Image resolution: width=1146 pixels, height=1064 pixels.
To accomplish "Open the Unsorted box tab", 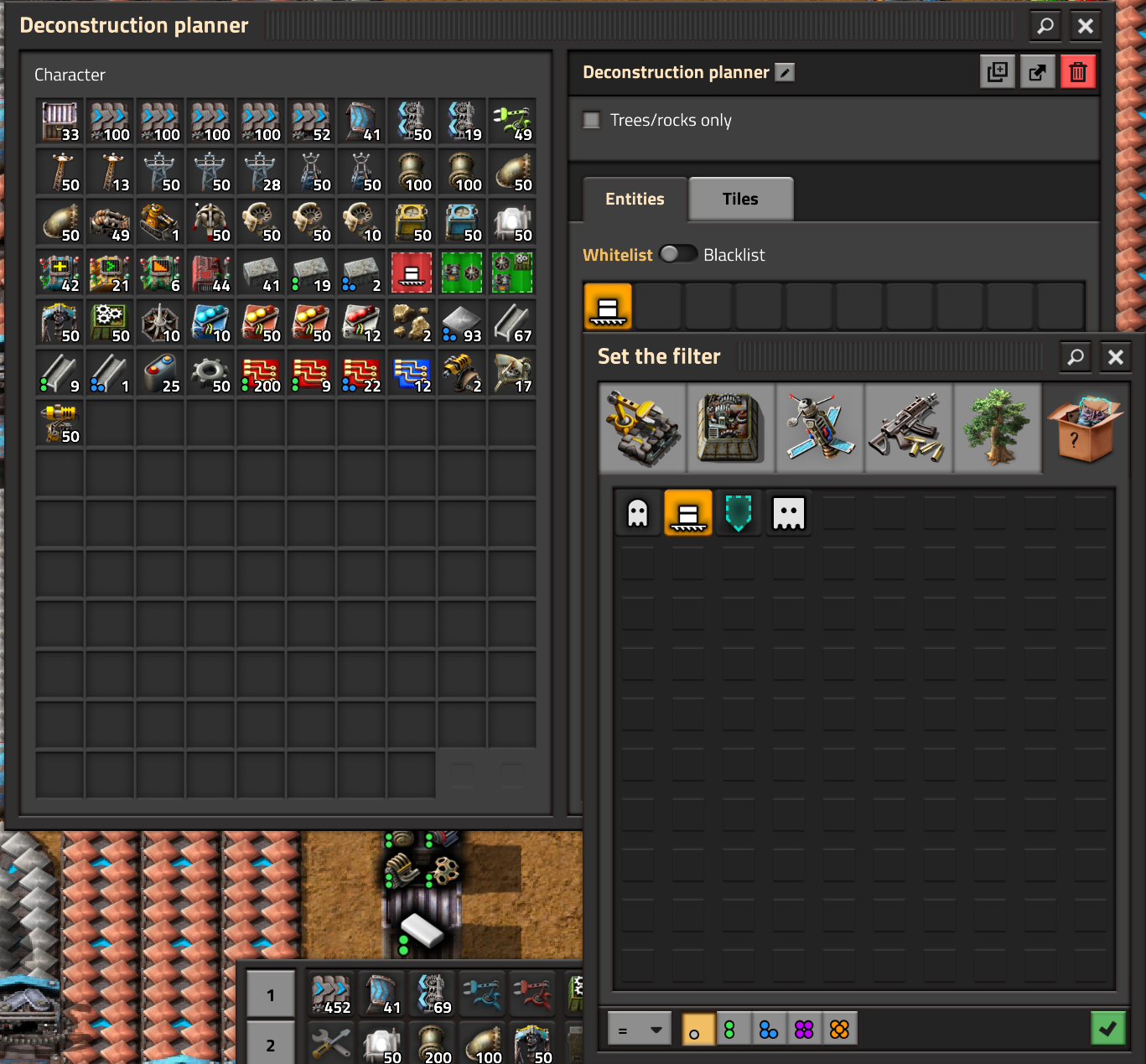I will [x=1087, y=428].
